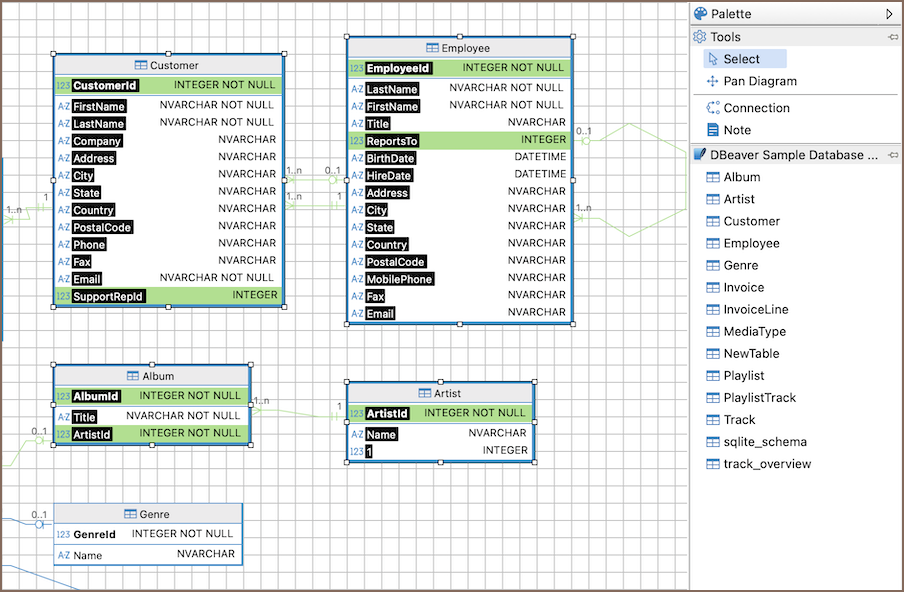This screenshot has height=592, width=904.
Task: Select track_overview in the palette list
Action: click(x=767, y=464)
